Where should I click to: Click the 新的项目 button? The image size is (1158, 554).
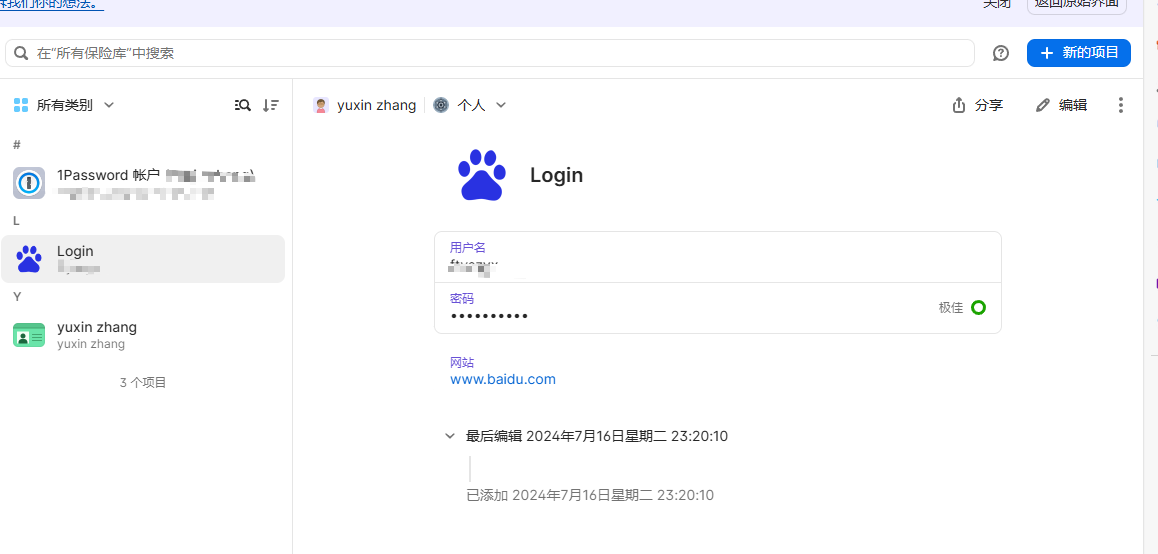point(1078,53)
